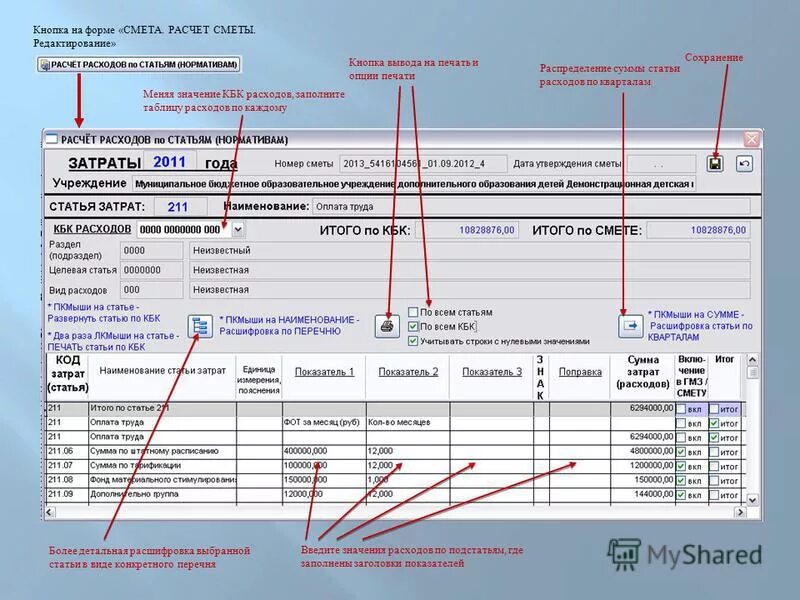Close the РАСЧЁТ РАСХОДОВ по СТАТЬЯМ window
800x600 pixels.
tap(752, 139)
